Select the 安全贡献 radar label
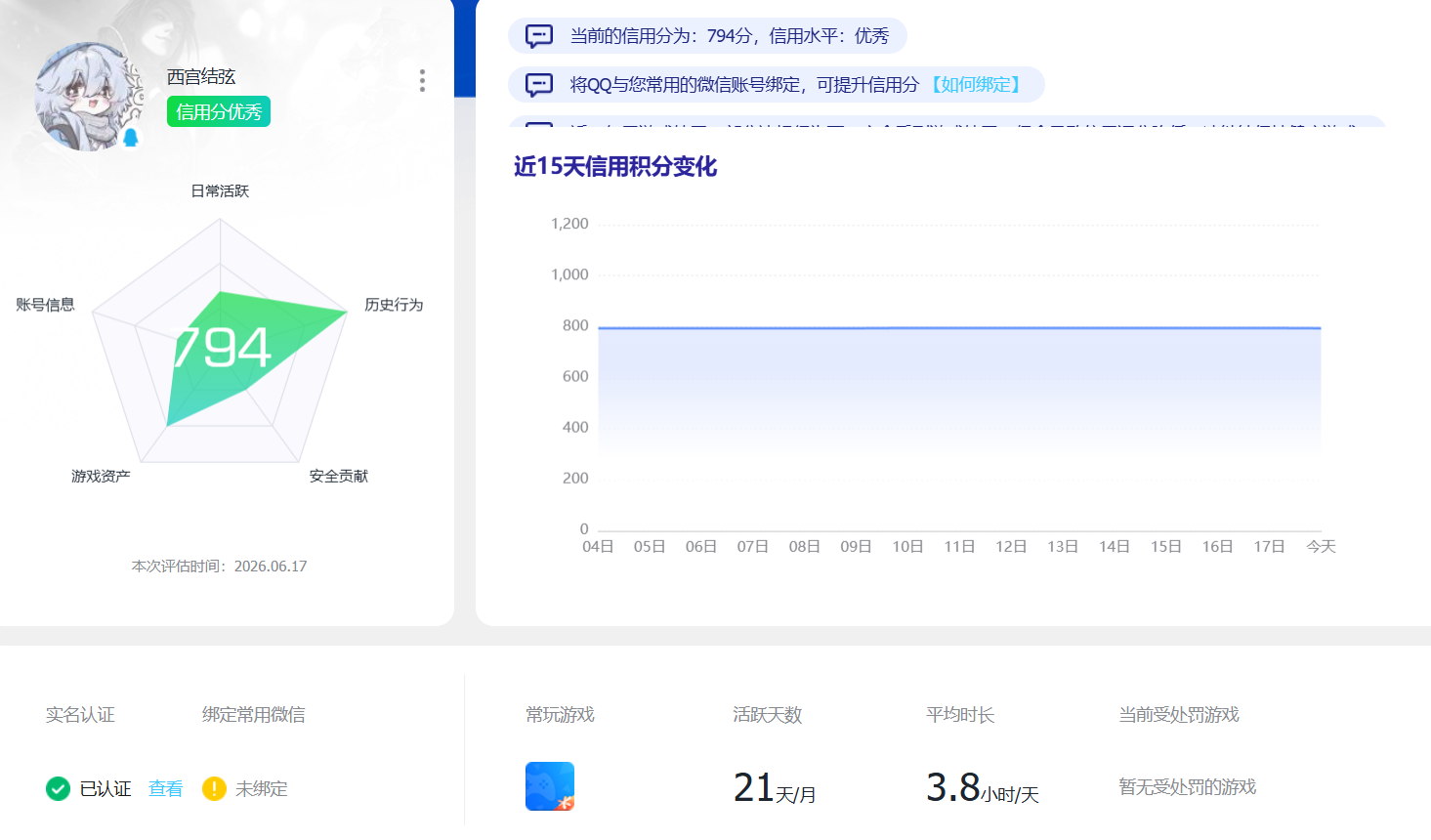Viewport: 1431px width, 840px height. [339, 476]
